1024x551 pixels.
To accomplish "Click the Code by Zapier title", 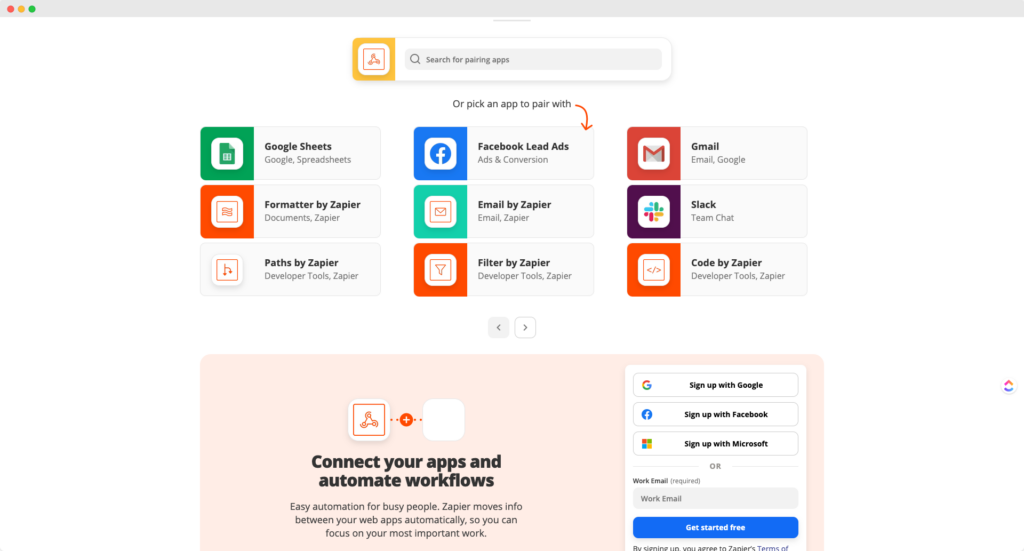I will (x=726, y=262).
